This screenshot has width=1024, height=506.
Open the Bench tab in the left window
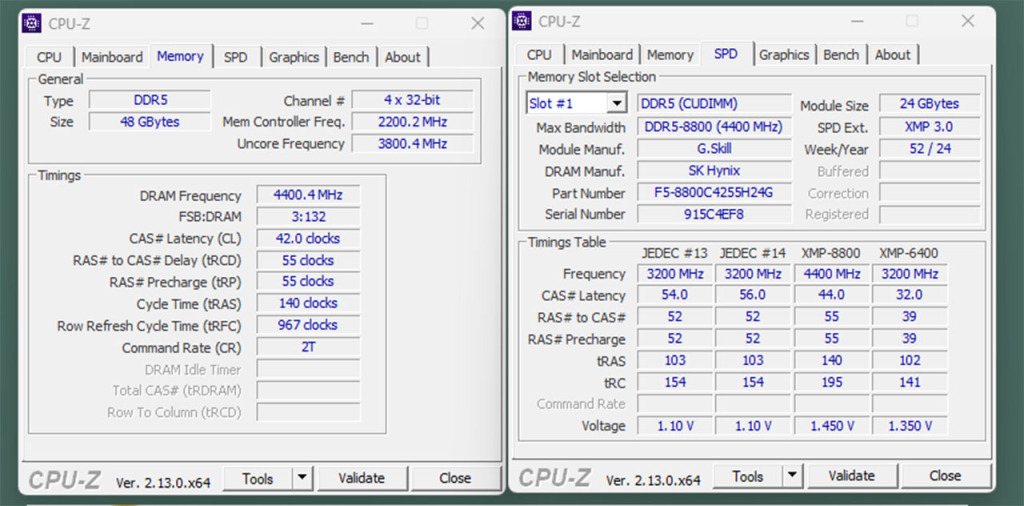[351, 57]
